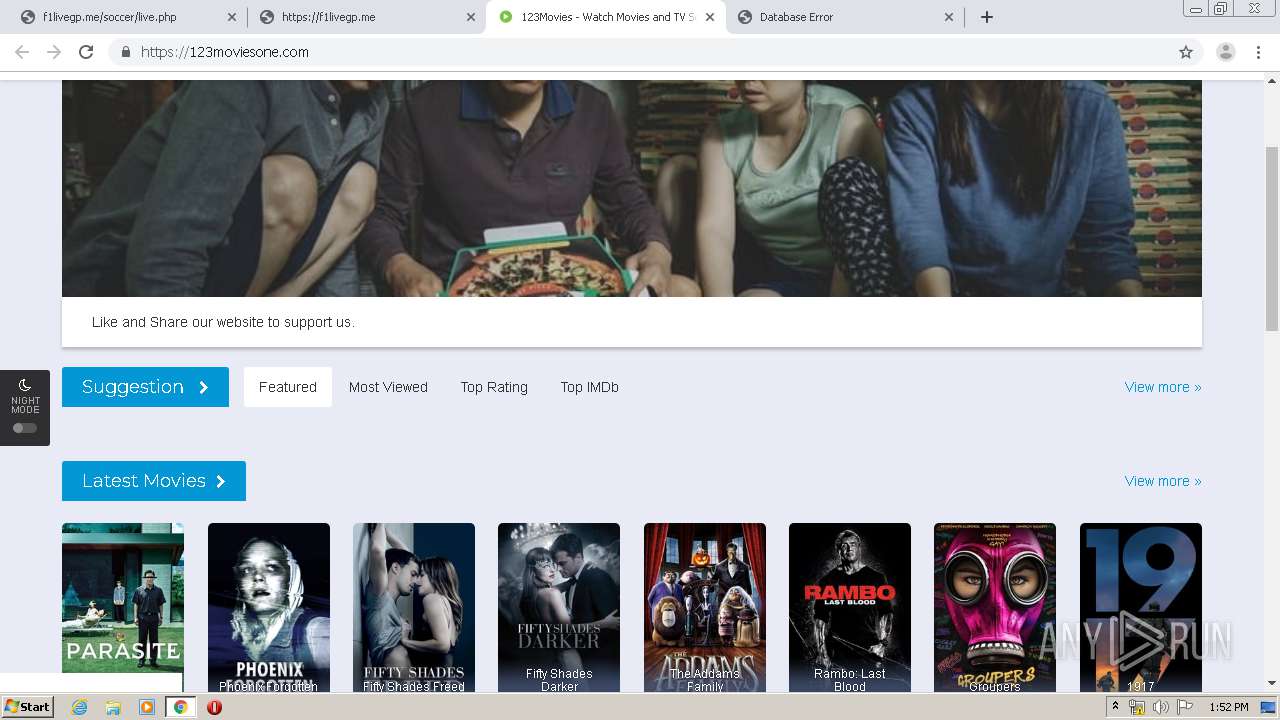Click the address bar URL field
1280x720 pixels.
tap(640, 52)
